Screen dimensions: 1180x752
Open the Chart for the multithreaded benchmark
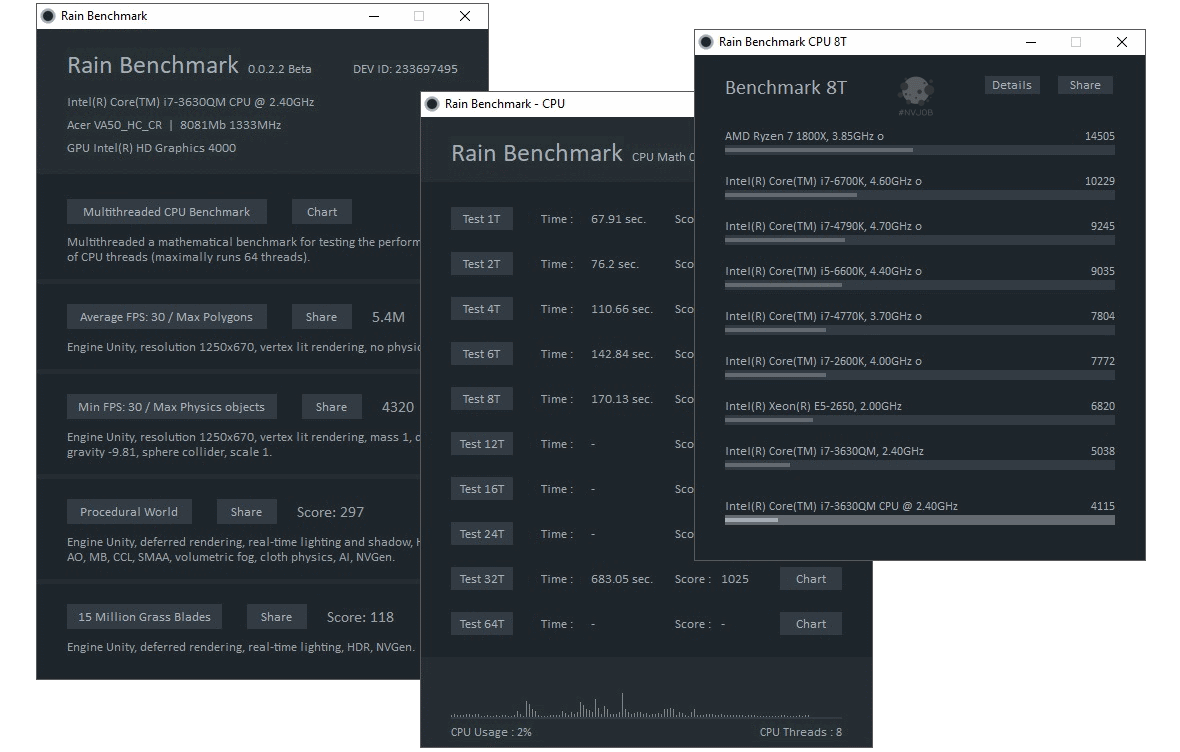click(x=321, y=211)
